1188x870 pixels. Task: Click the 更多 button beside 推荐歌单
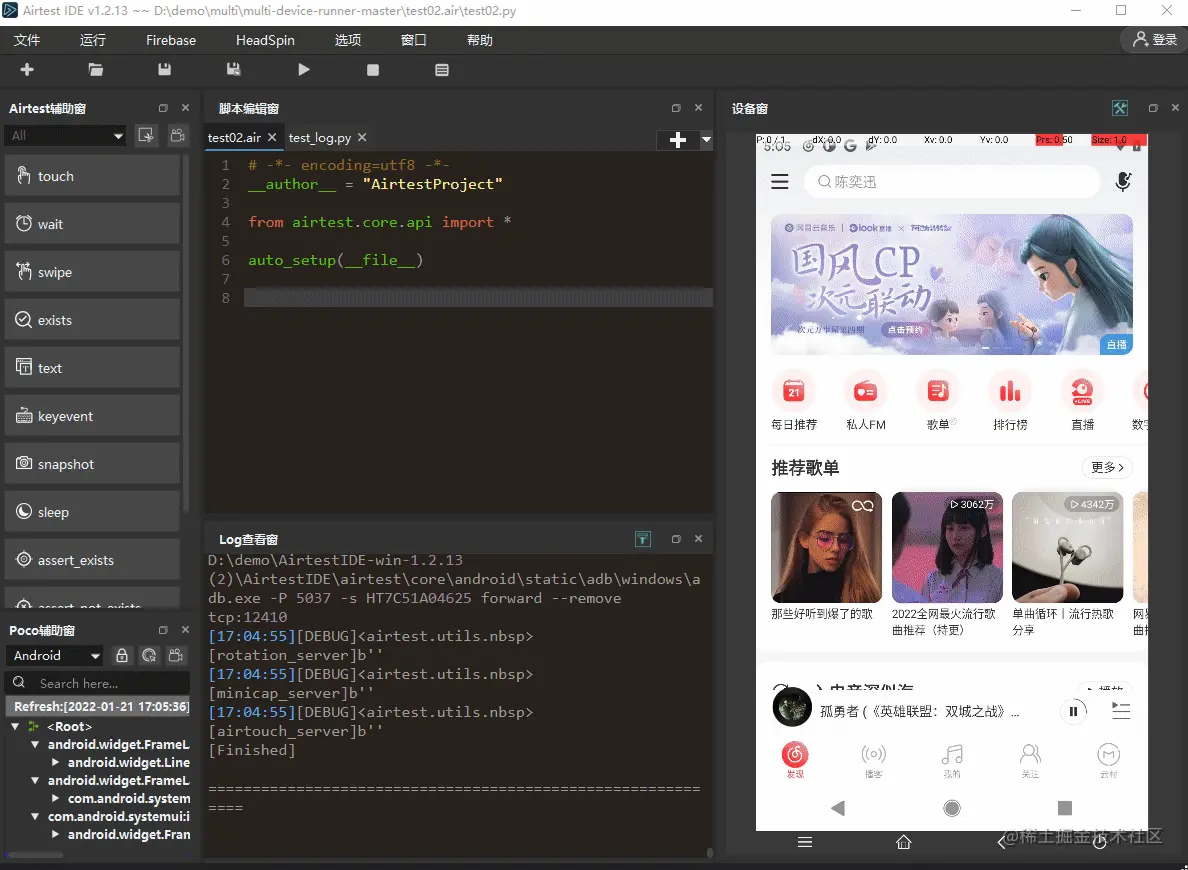(x=1108, y=468)
